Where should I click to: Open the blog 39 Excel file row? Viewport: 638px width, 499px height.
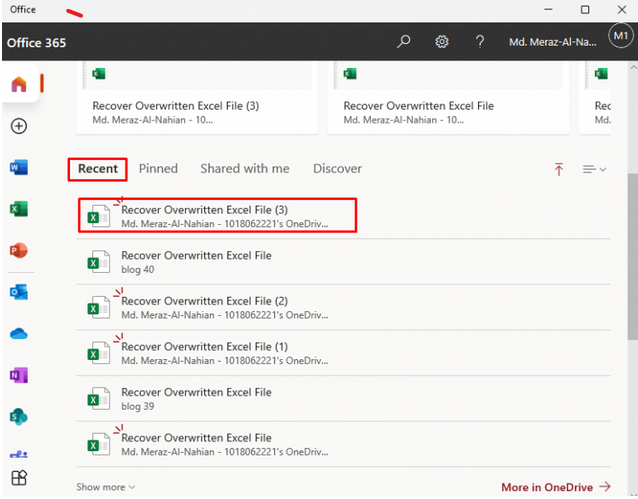[x=343, y=398]
